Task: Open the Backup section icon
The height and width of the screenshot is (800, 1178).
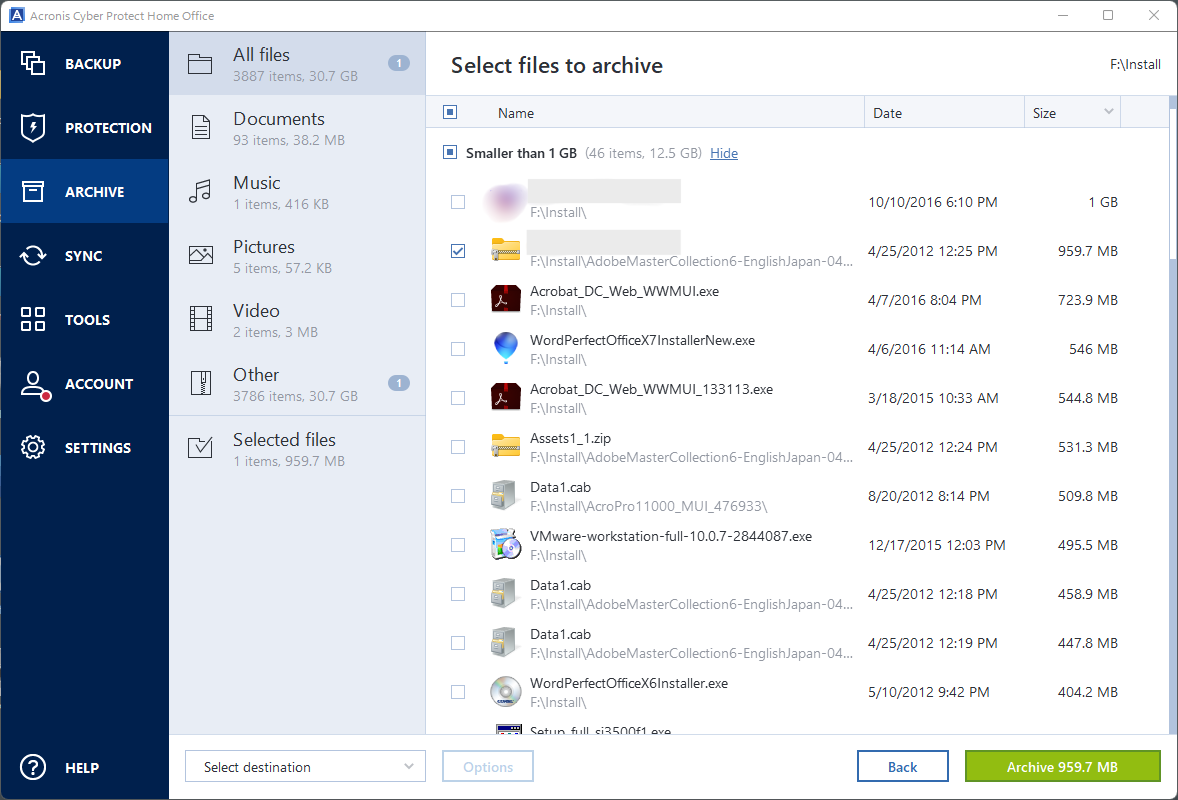Action: coord(33,64)
